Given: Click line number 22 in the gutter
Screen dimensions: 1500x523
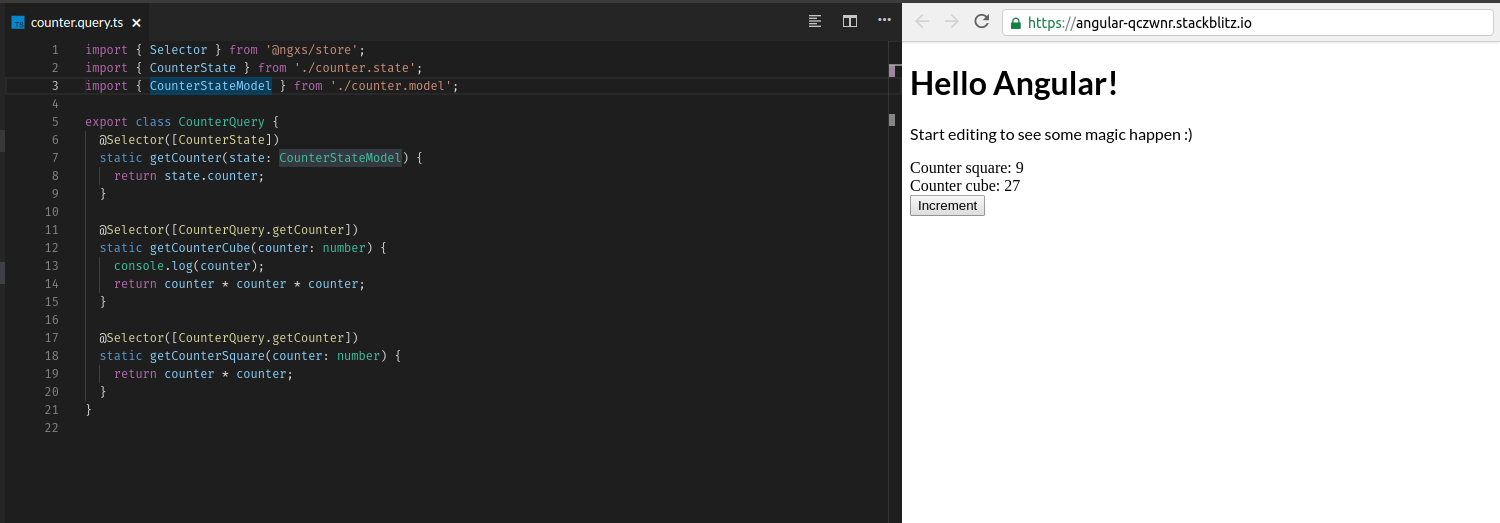Looking at the screenshot, I should pos(52,428).
